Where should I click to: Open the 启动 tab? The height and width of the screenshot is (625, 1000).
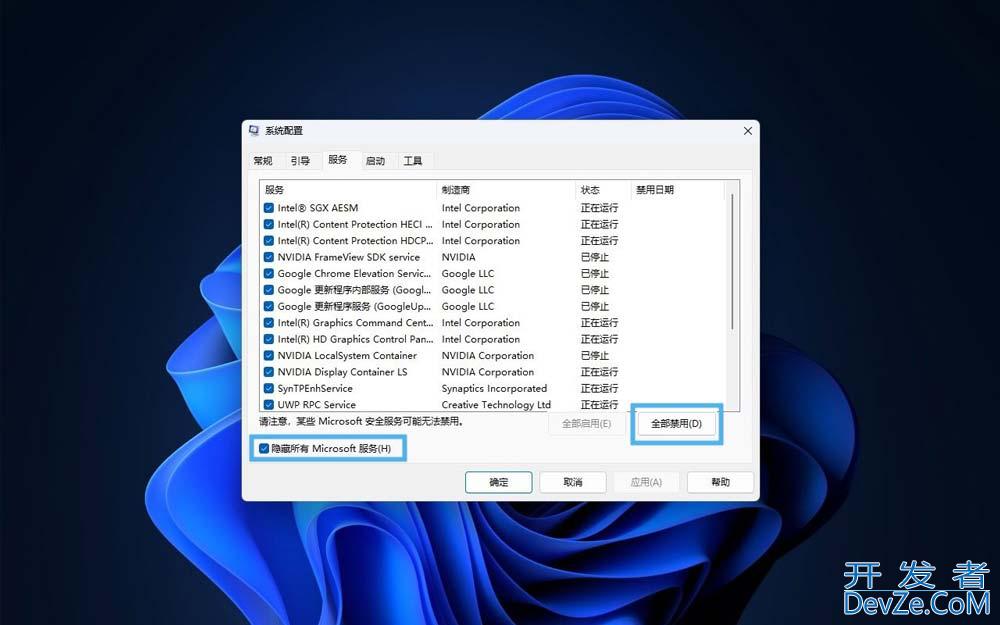(375, 161)
